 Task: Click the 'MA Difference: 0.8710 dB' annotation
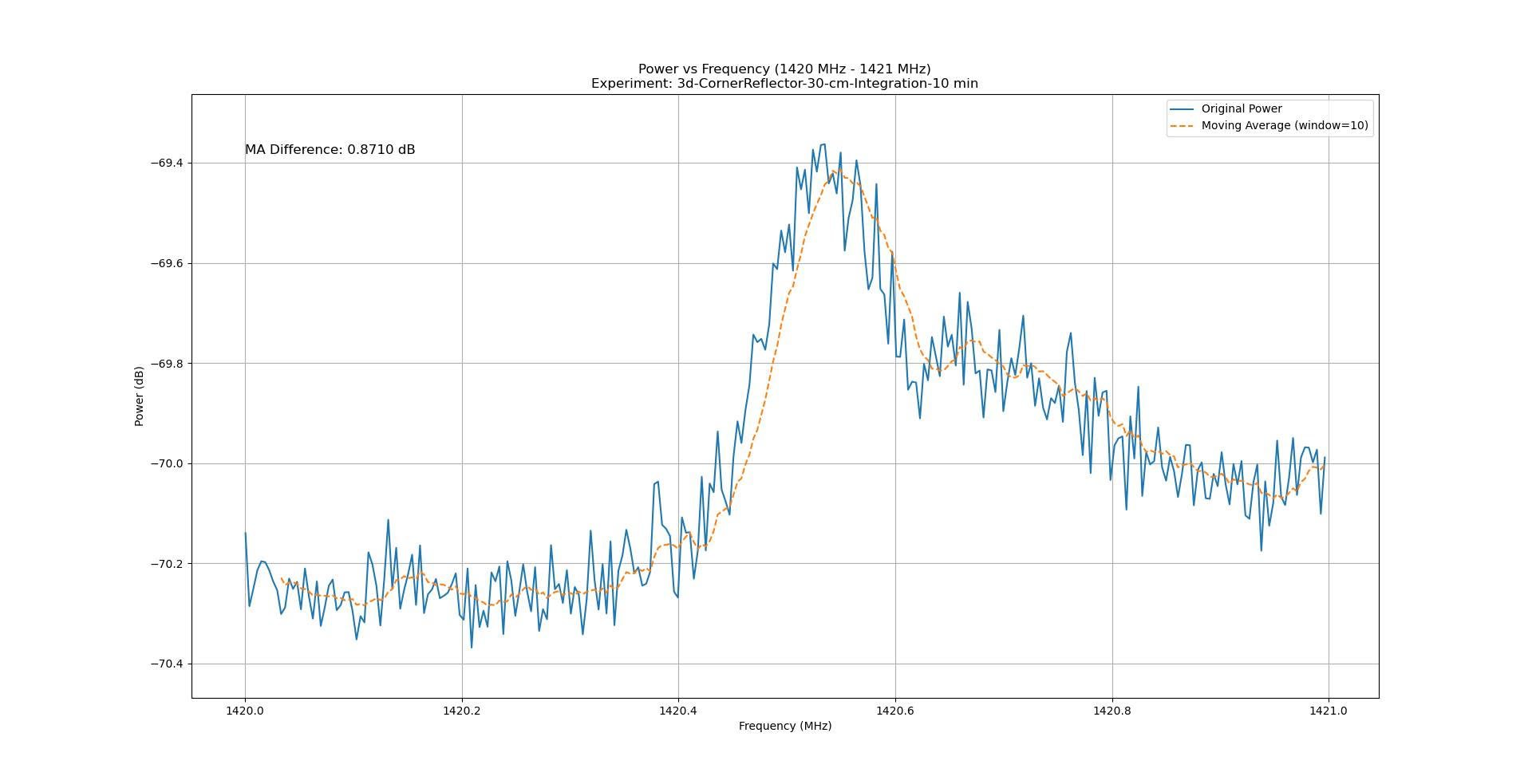tap(330, 150)
